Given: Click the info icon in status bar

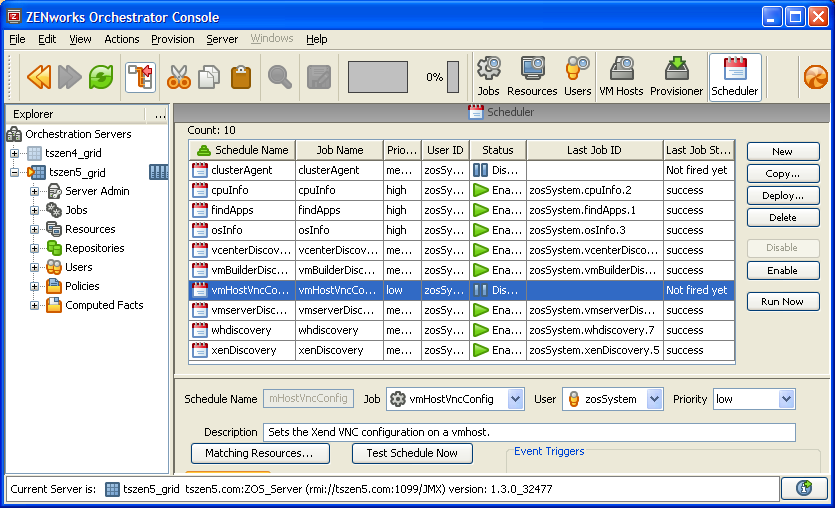Looking at the screenshot, I should point(804,488).
